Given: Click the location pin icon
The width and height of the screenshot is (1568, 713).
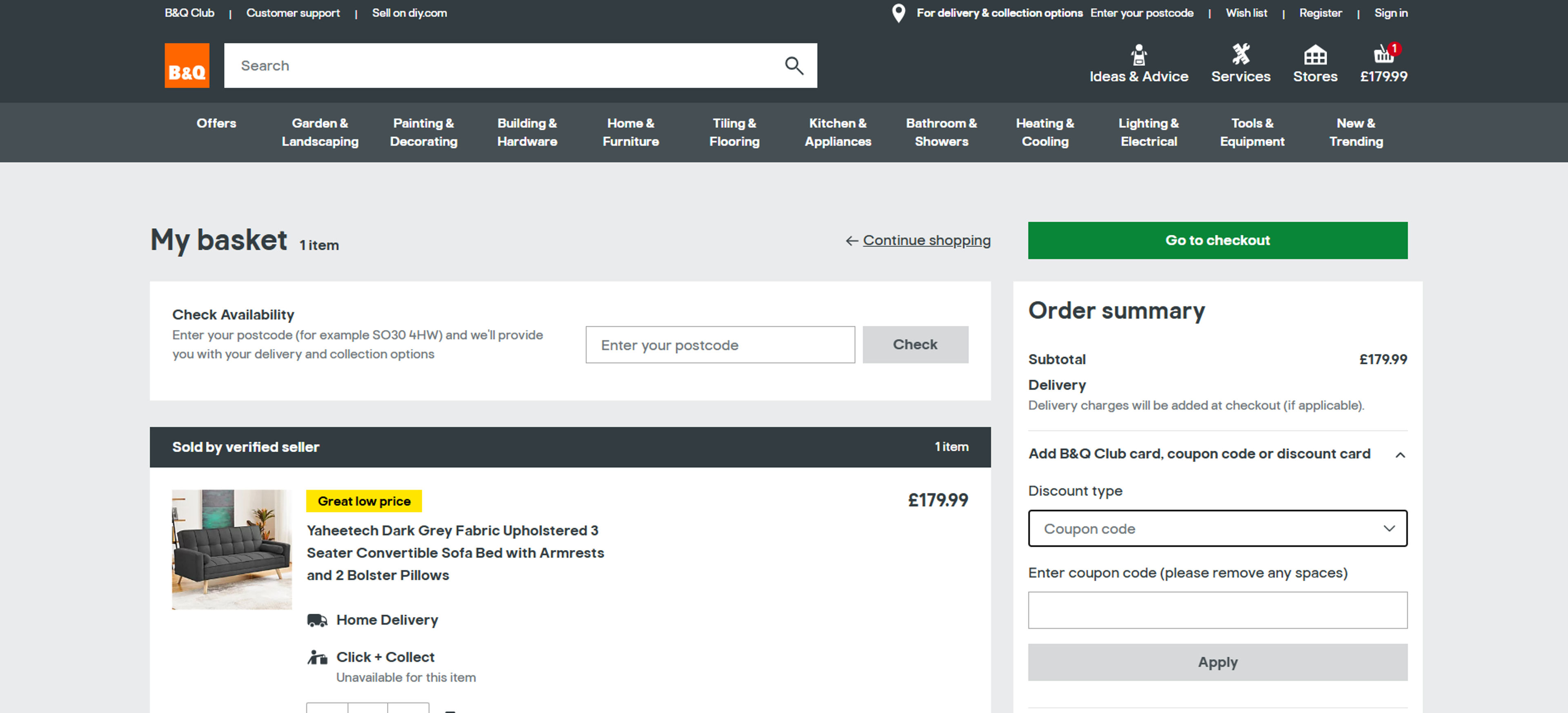Looking at the screenshot, I should click(x=898, y=13).
